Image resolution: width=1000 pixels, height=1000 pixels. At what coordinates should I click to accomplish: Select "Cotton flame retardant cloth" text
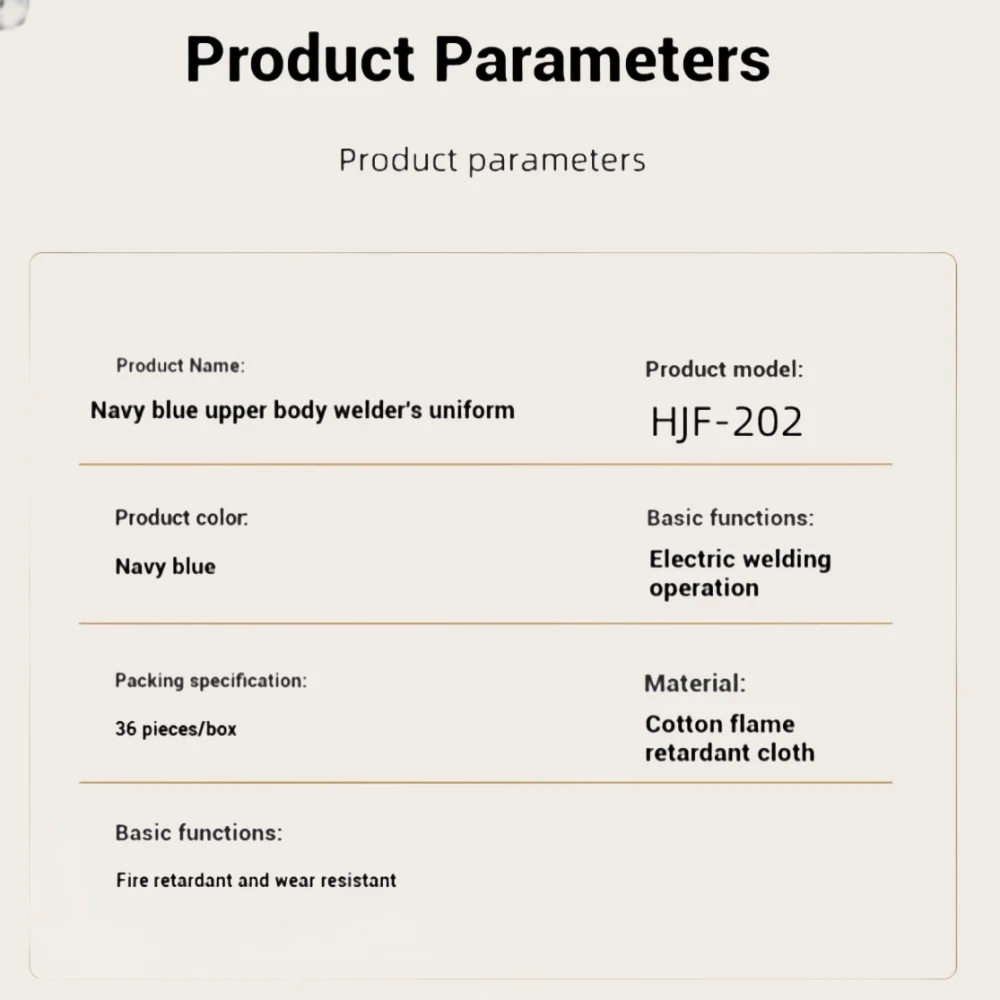pyautogui.click(x=729, y=738)
